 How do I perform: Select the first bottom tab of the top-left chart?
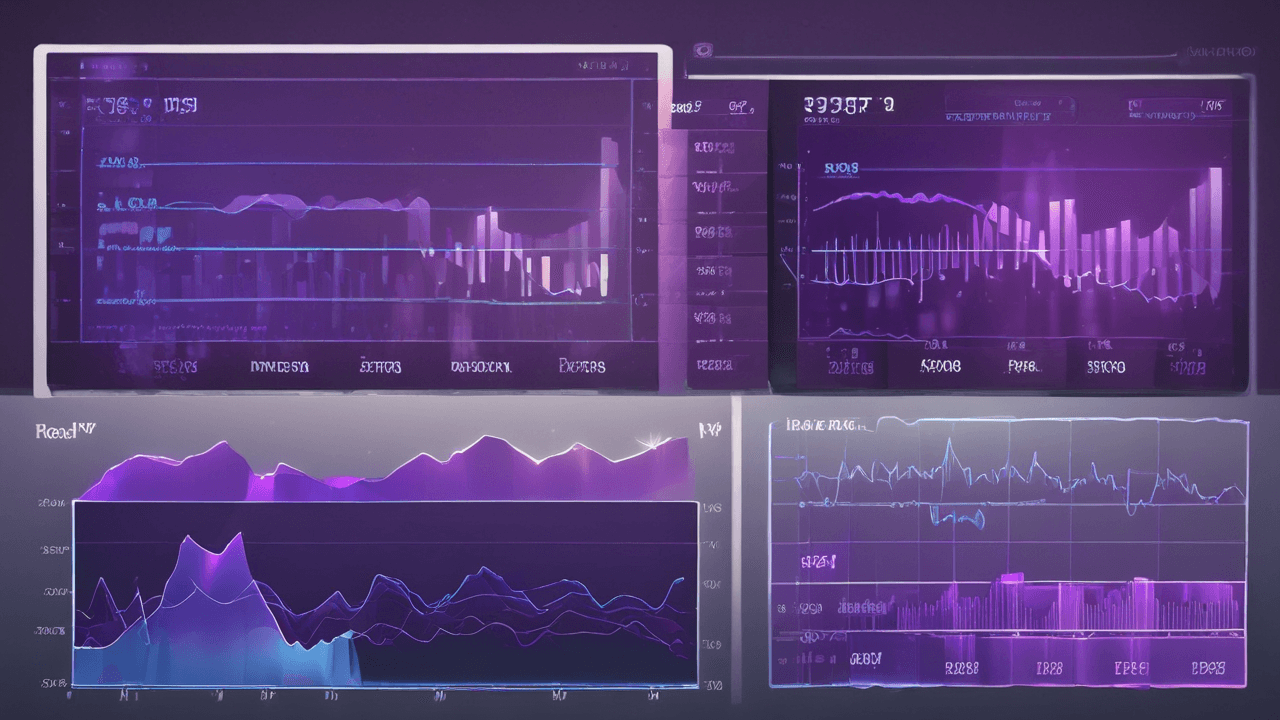coord(174,367)
